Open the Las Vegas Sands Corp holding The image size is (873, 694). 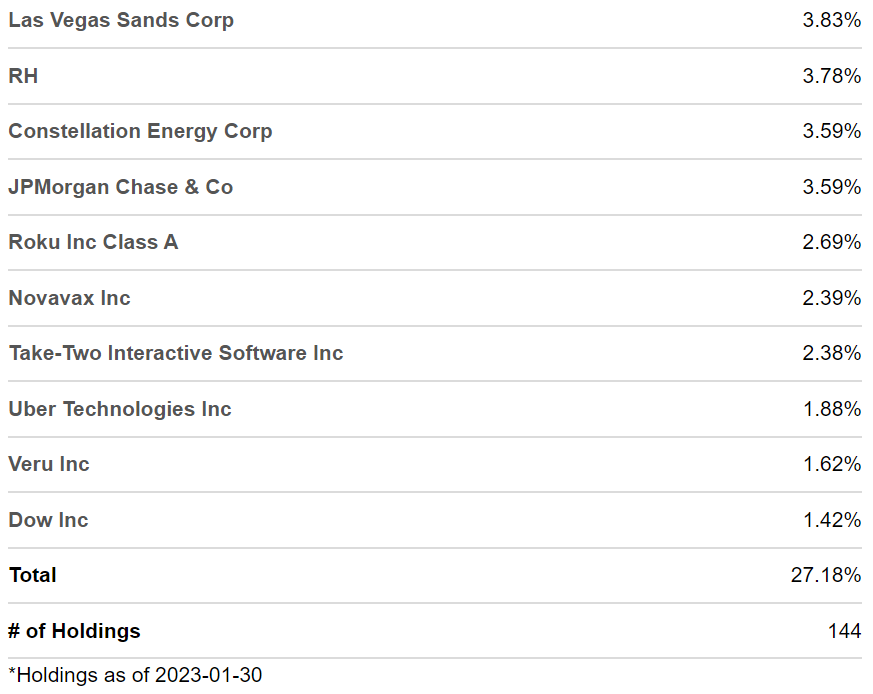click(121, 20)
